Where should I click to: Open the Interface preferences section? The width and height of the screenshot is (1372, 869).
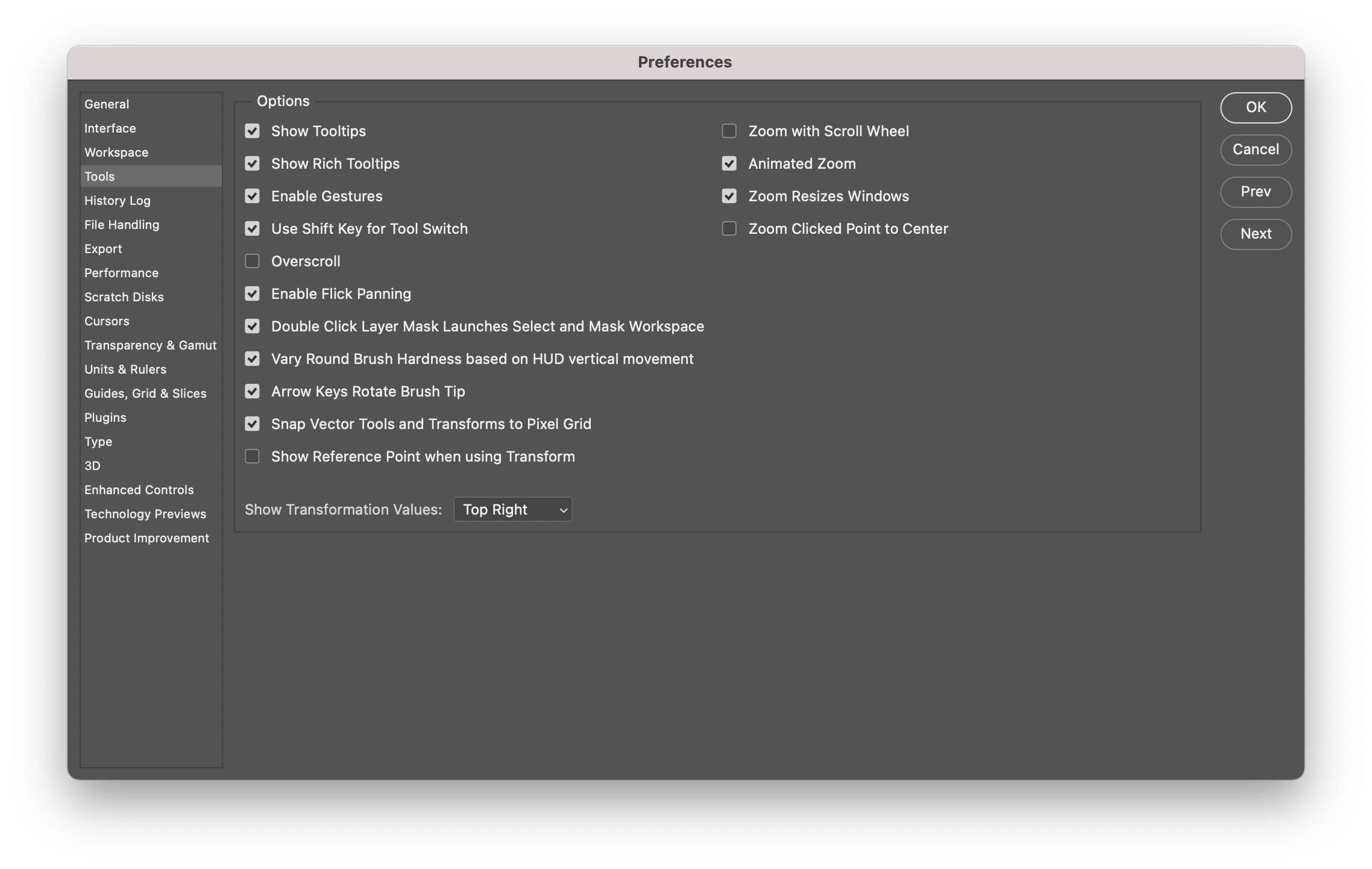[110, 128]
